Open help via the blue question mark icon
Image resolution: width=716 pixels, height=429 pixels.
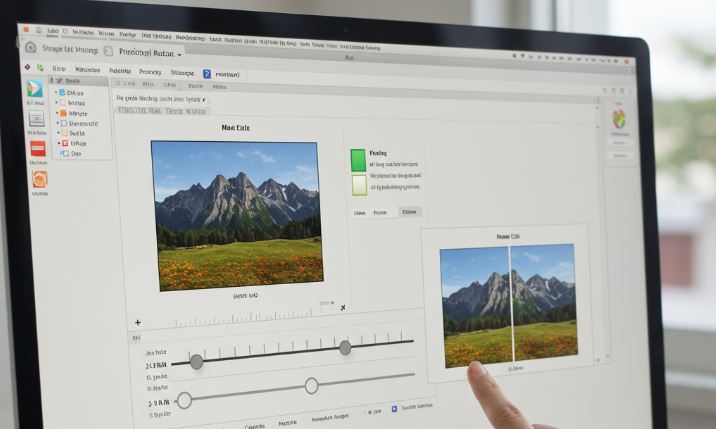(207, 74)
